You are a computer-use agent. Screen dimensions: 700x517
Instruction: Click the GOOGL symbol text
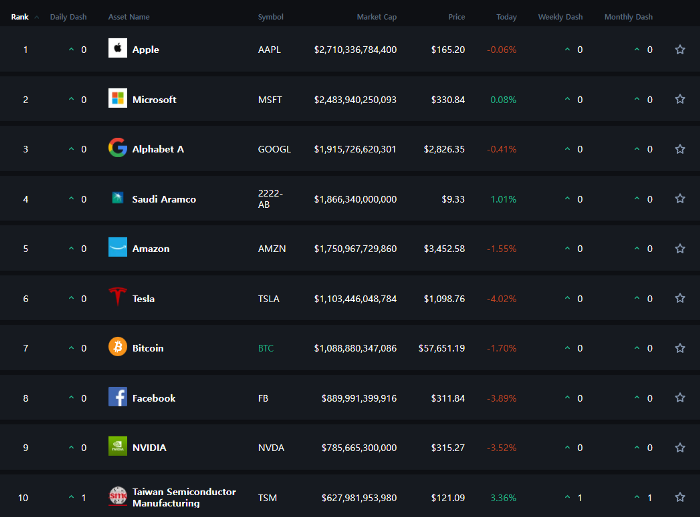(x=274, y=149)
